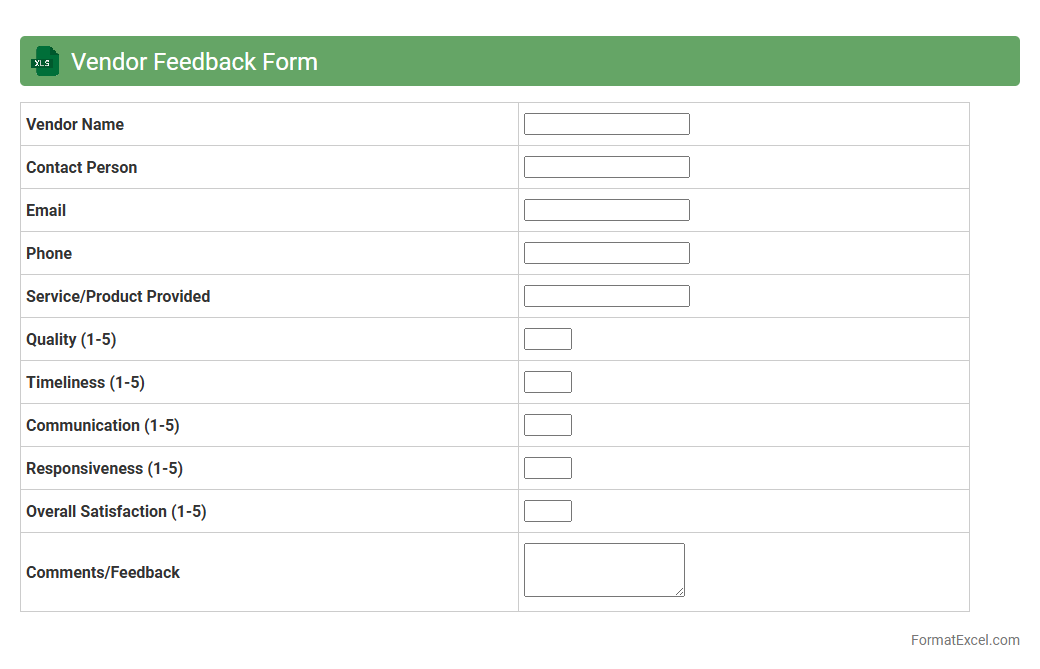The width and height of the screenshot is (1040, 669).
Task: Click the Vendor Name label
Action: 75,124
